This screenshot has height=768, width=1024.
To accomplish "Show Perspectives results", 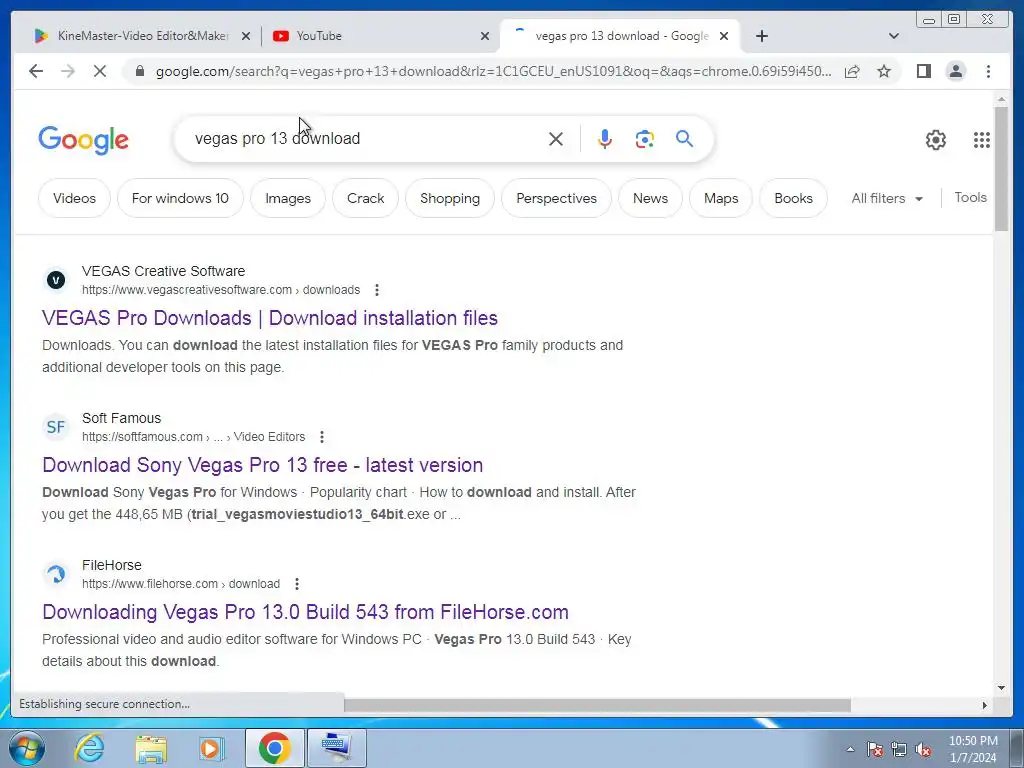I will (x=556, y=199).
